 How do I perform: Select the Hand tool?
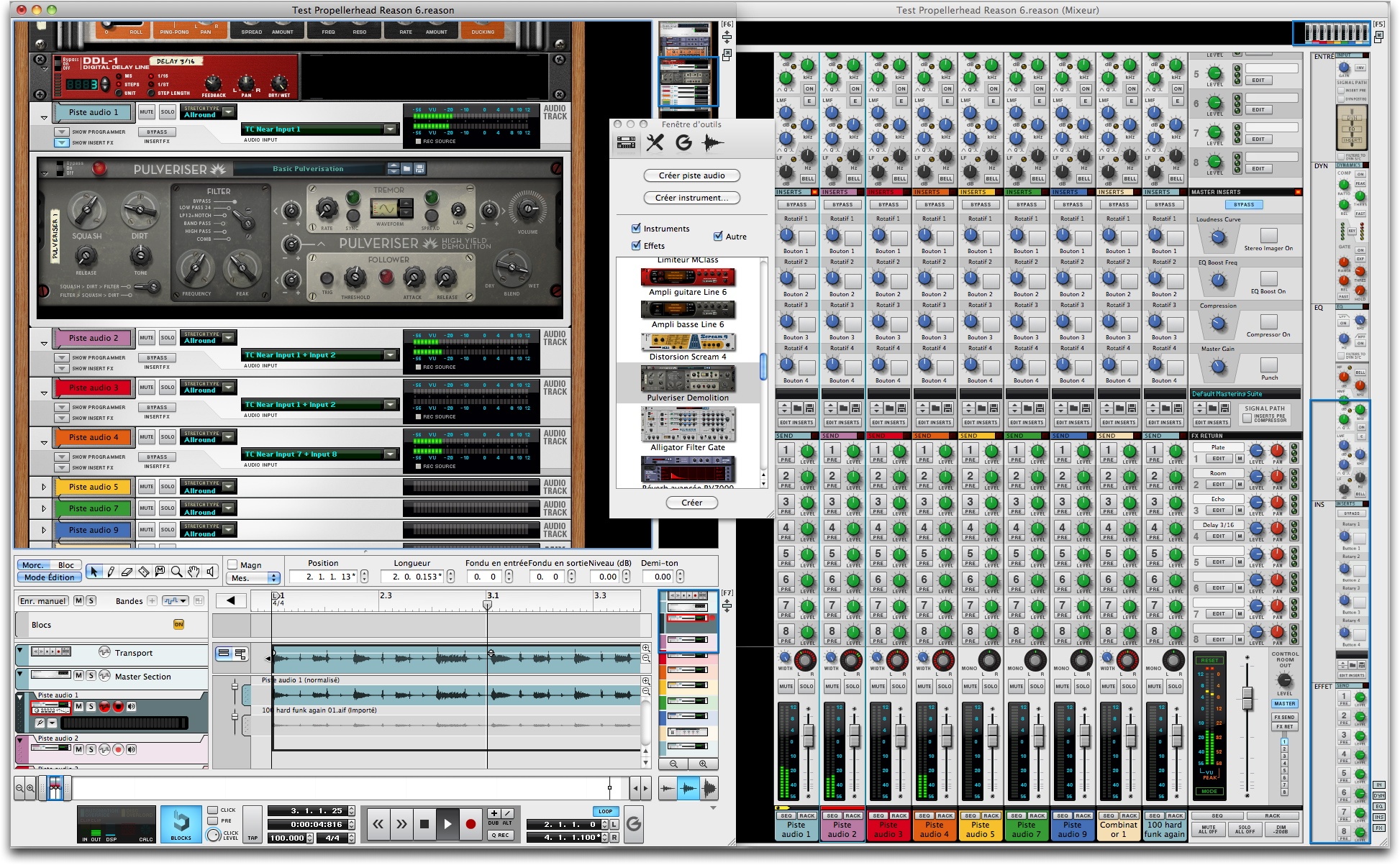tap(193, 572)
